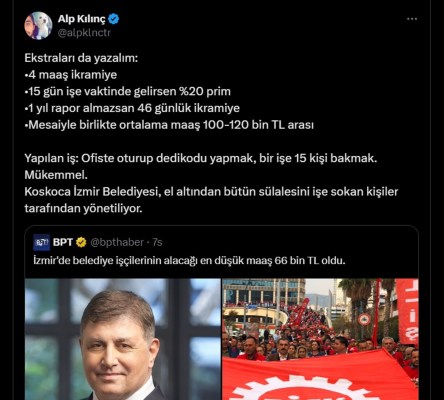Click the "100-120 bin TL arası" bullet line

(169, 125)
